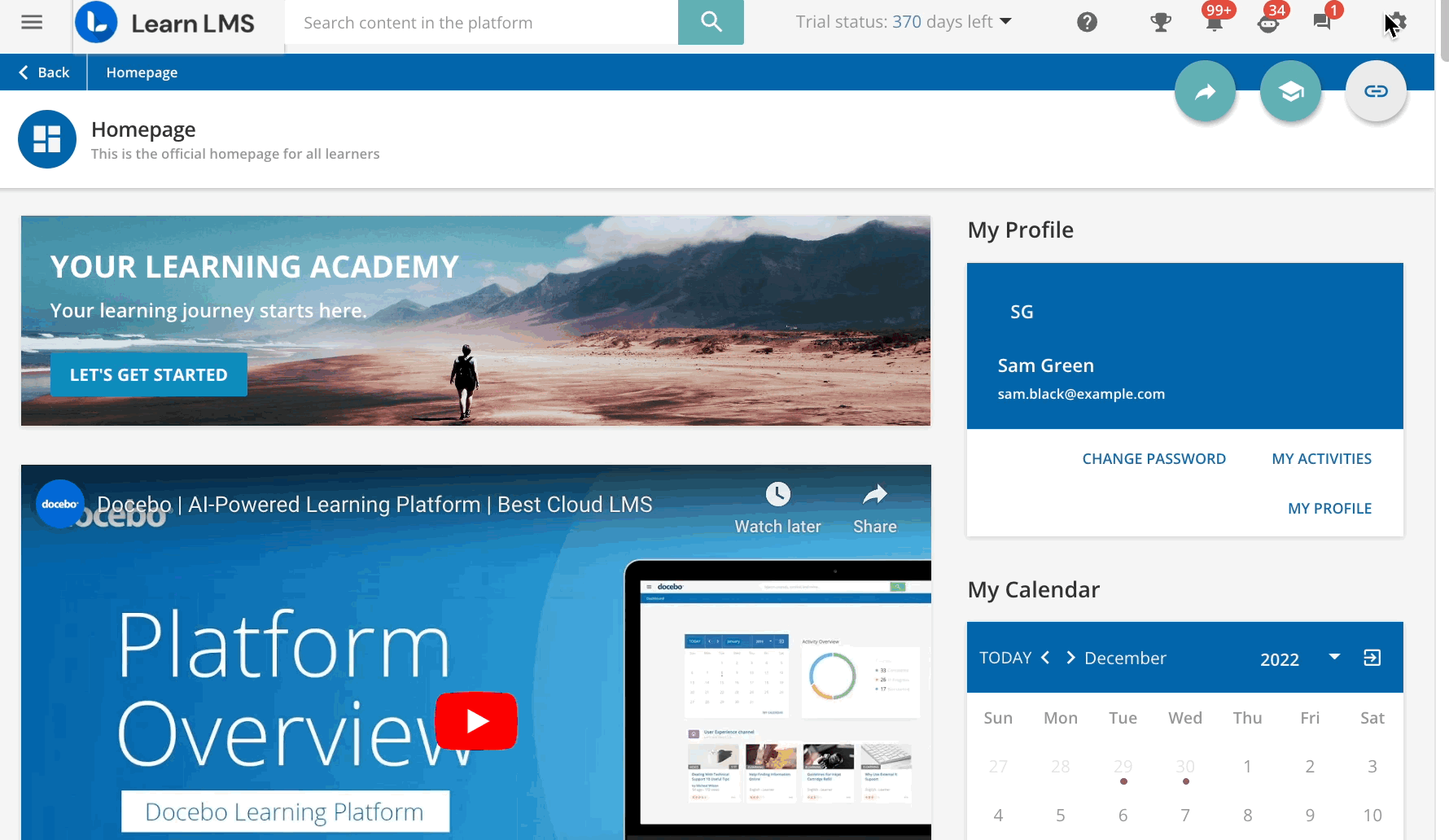The image size is (1449, 840).
Task: Click MY PROFILE link
Action: point(1329,508)
